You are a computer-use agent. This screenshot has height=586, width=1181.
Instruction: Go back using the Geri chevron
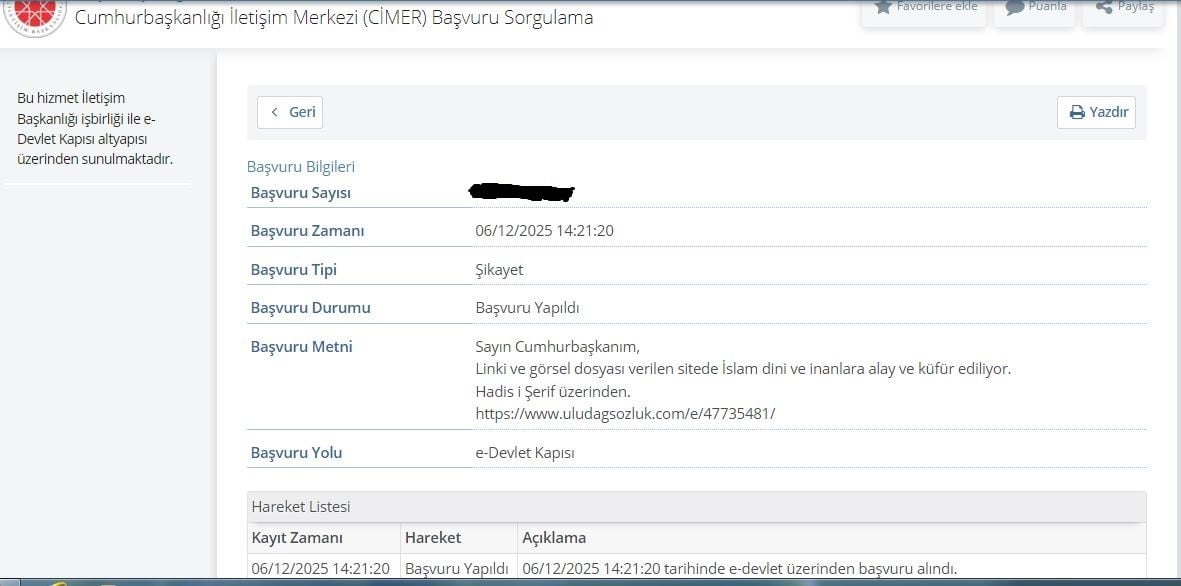point(275,112)
